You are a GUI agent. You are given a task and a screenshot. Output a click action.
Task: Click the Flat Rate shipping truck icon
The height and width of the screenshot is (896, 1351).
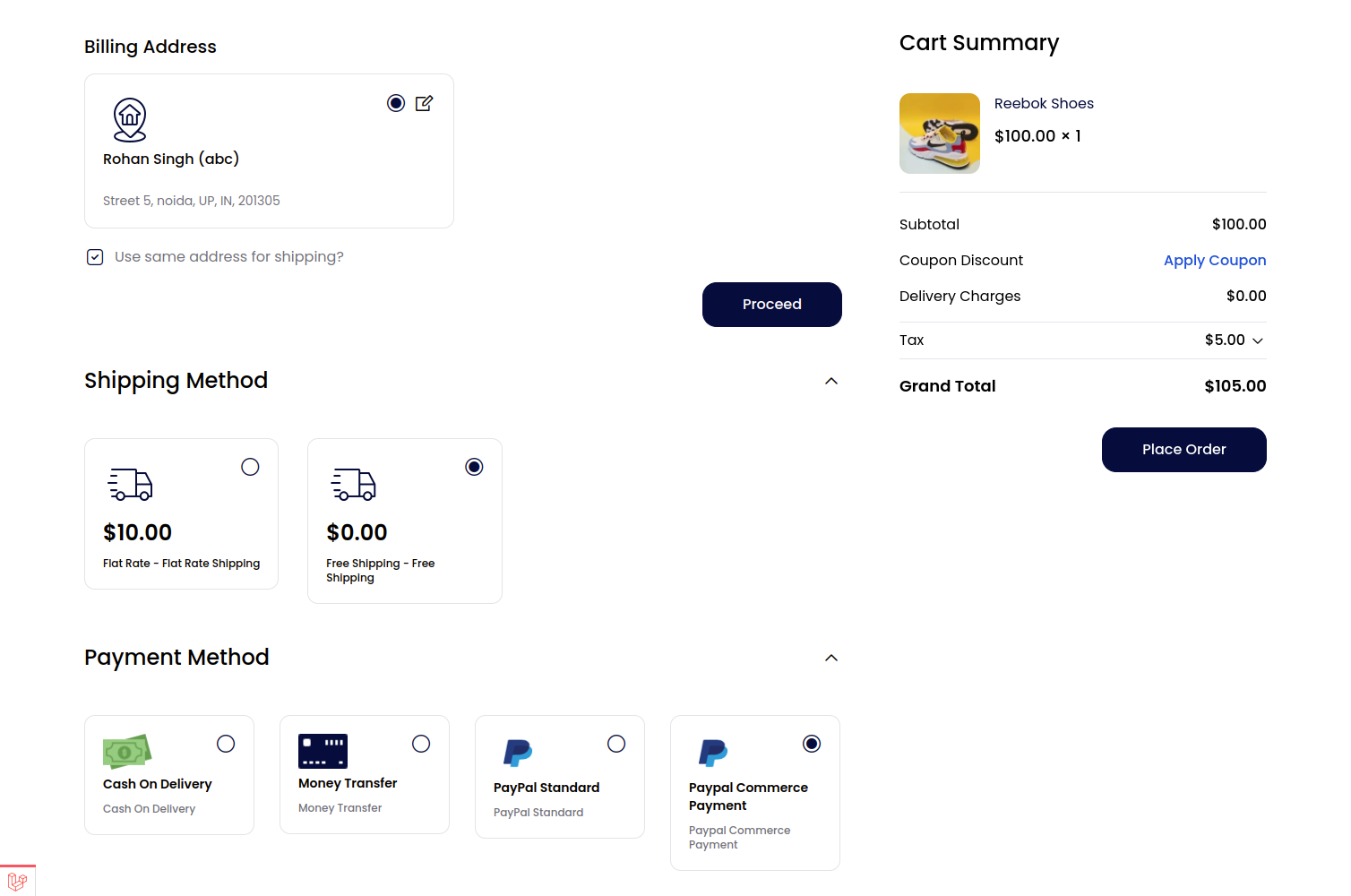coord(131,484)
